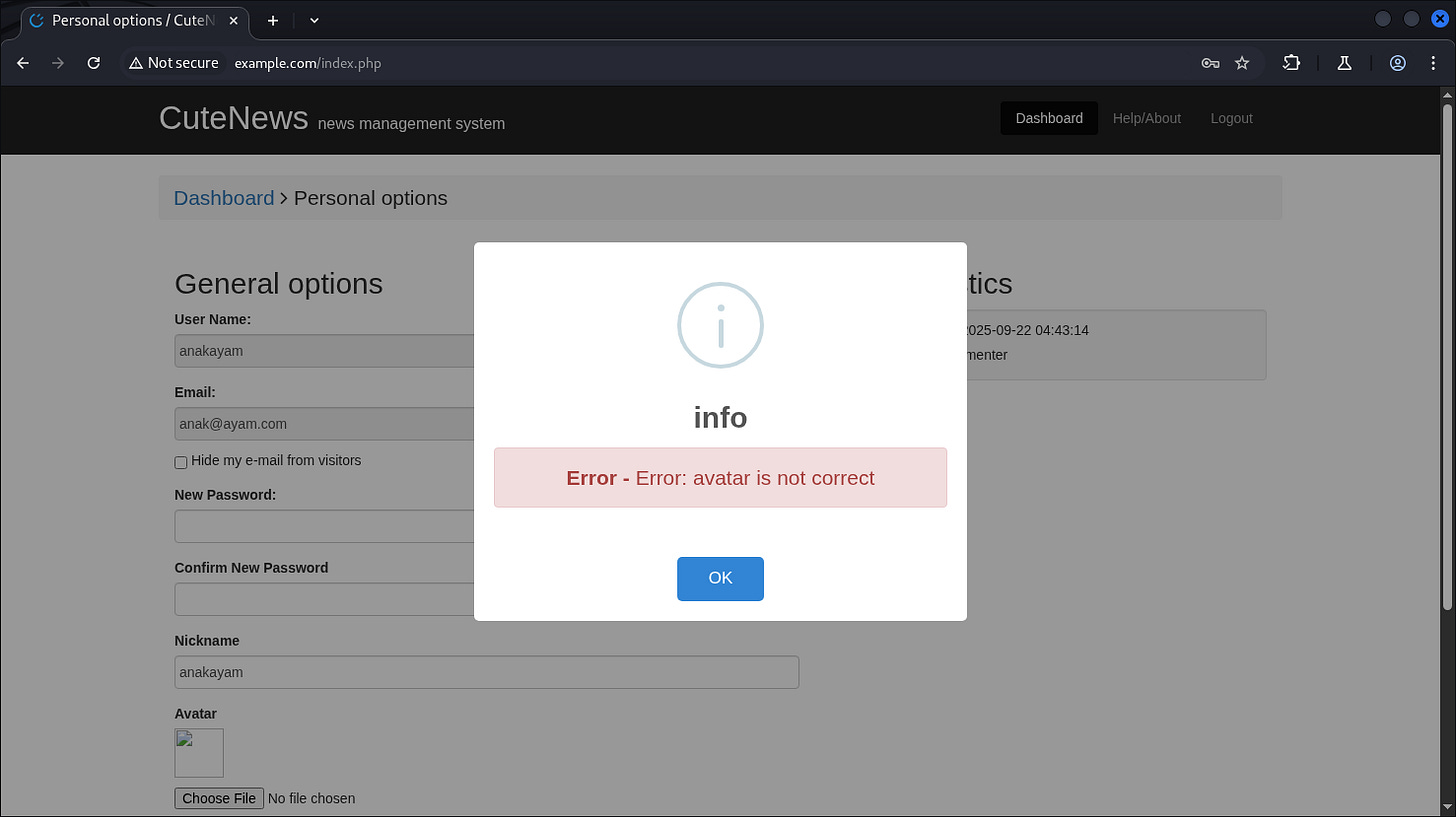Follow the Dashboard breadcrumb link
Screen dimensions: 1456x817
click(x=224, y=198)
